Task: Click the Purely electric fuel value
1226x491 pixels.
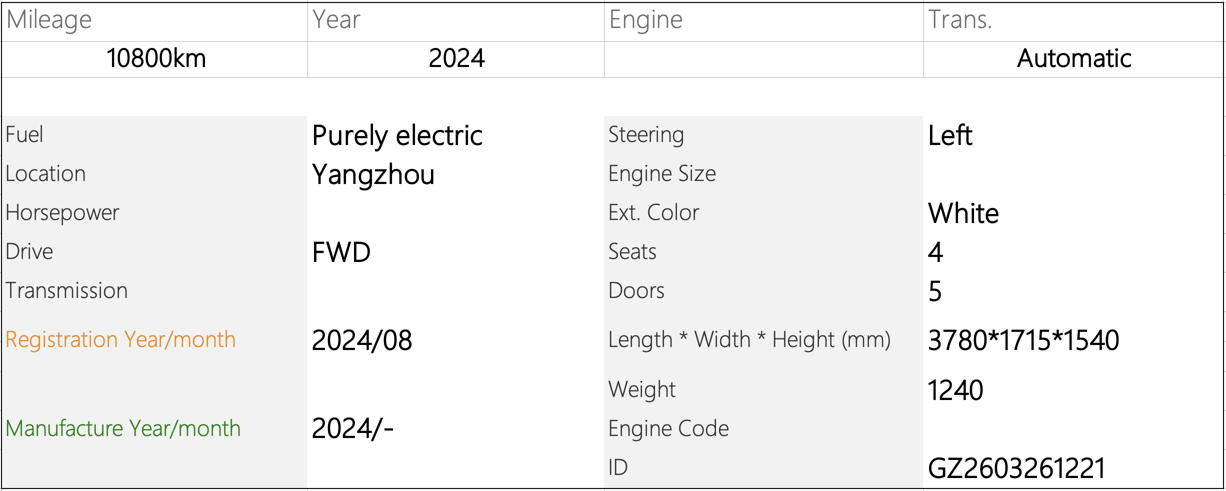Action: point(397,136)
